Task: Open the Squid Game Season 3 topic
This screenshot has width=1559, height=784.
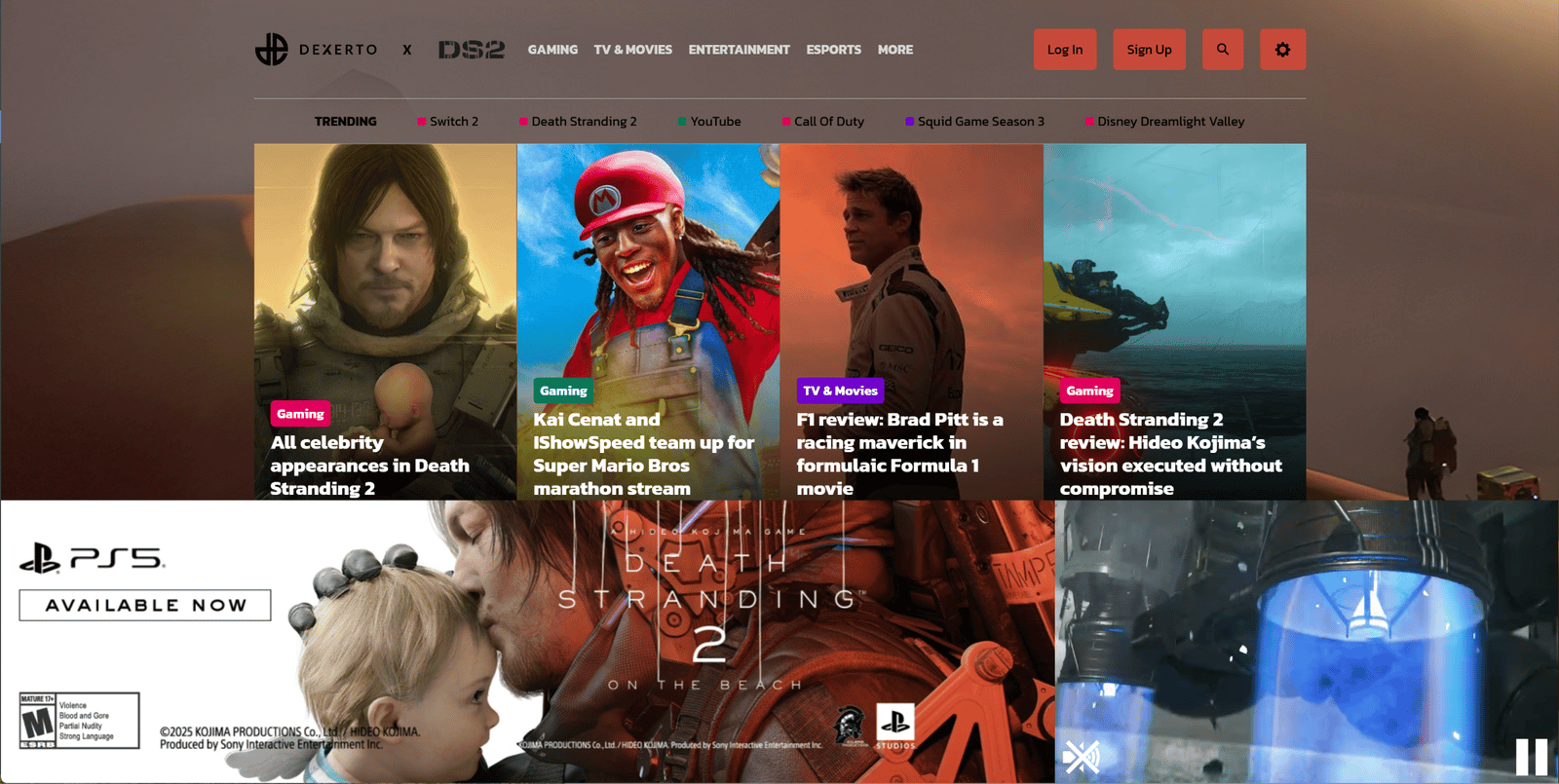Action: coord(974,122)
